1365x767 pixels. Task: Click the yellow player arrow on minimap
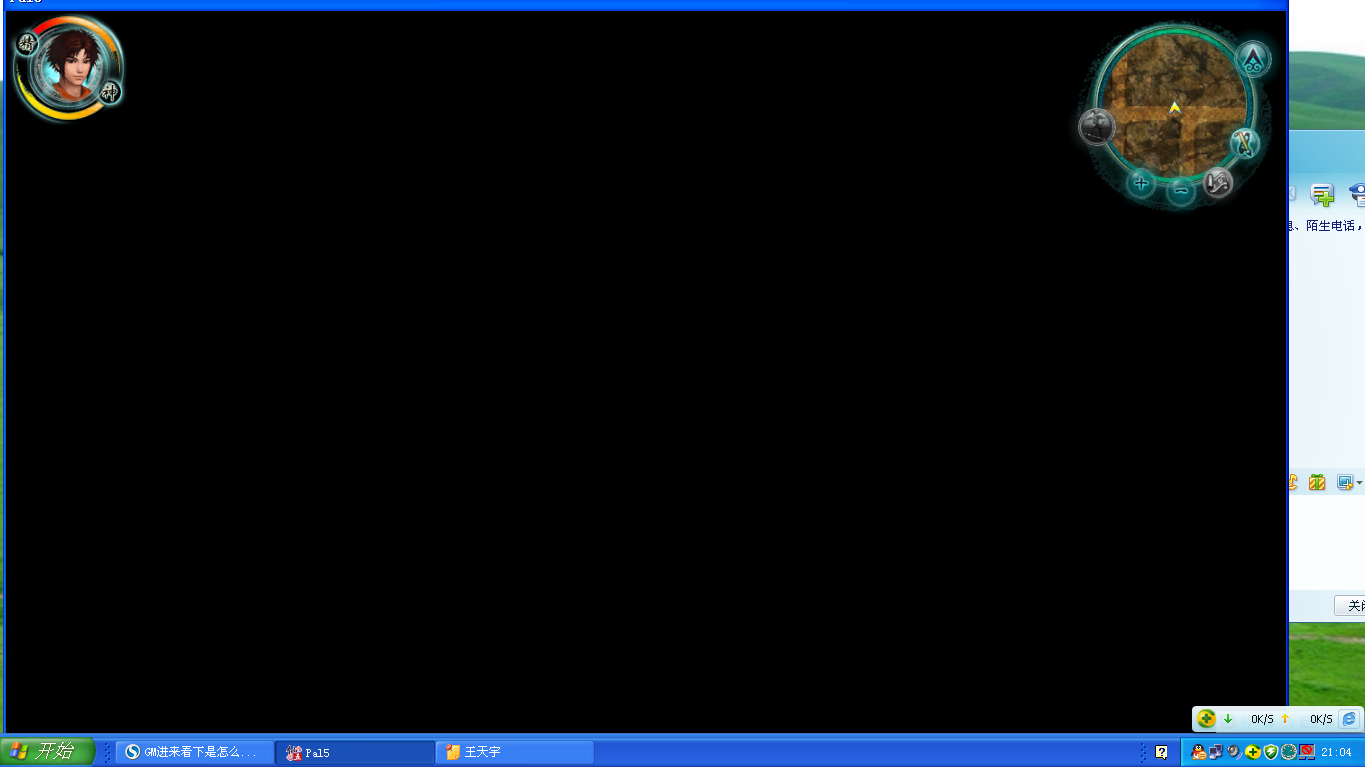point(1175,107)
